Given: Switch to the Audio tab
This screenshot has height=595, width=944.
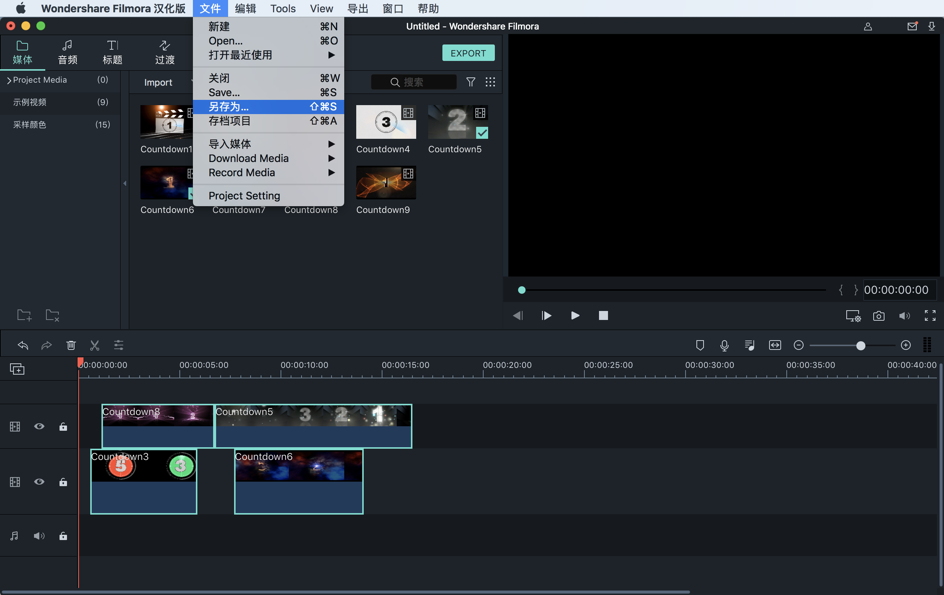Looking at the screenshot, I should (67, 52).
